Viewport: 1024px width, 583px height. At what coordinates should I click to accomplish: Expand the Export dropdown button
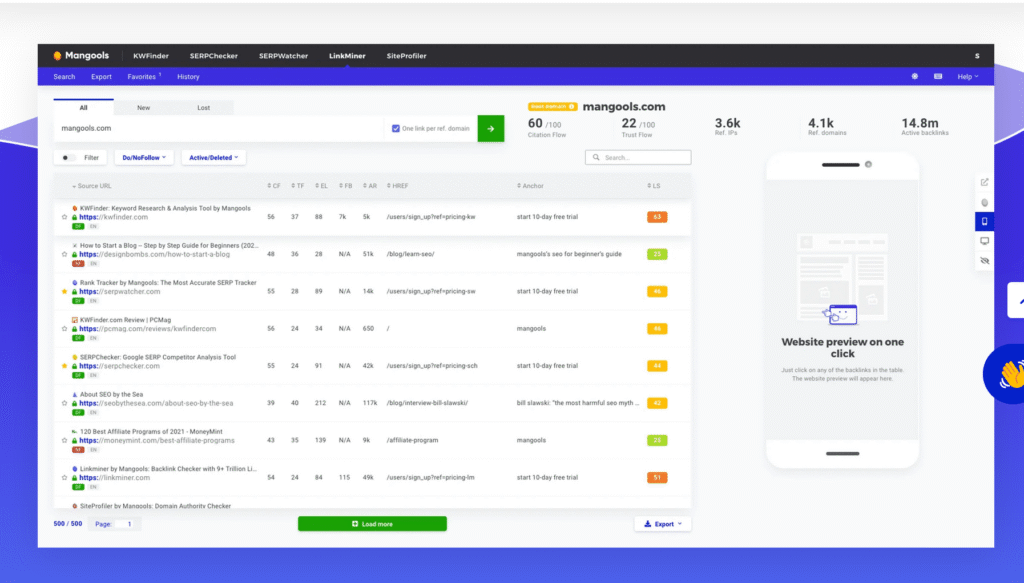pos(662,524)
